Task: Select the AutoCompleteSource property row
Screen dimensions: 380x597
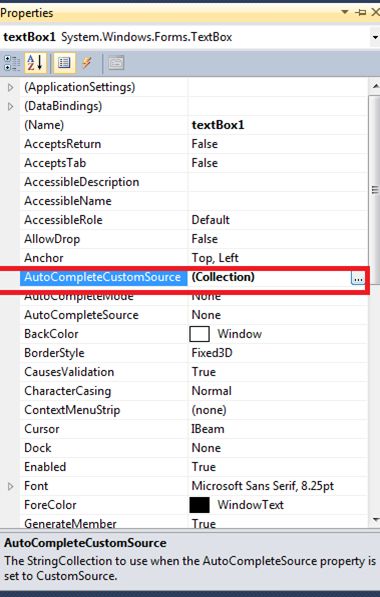Action: [193, 315]
